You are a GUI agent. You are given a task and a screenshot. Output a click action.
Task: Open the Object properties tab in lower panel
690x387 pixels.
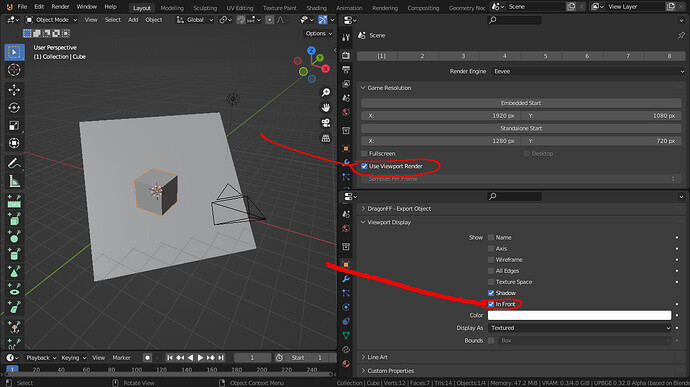pyautogui.click(x=346, y=265)
